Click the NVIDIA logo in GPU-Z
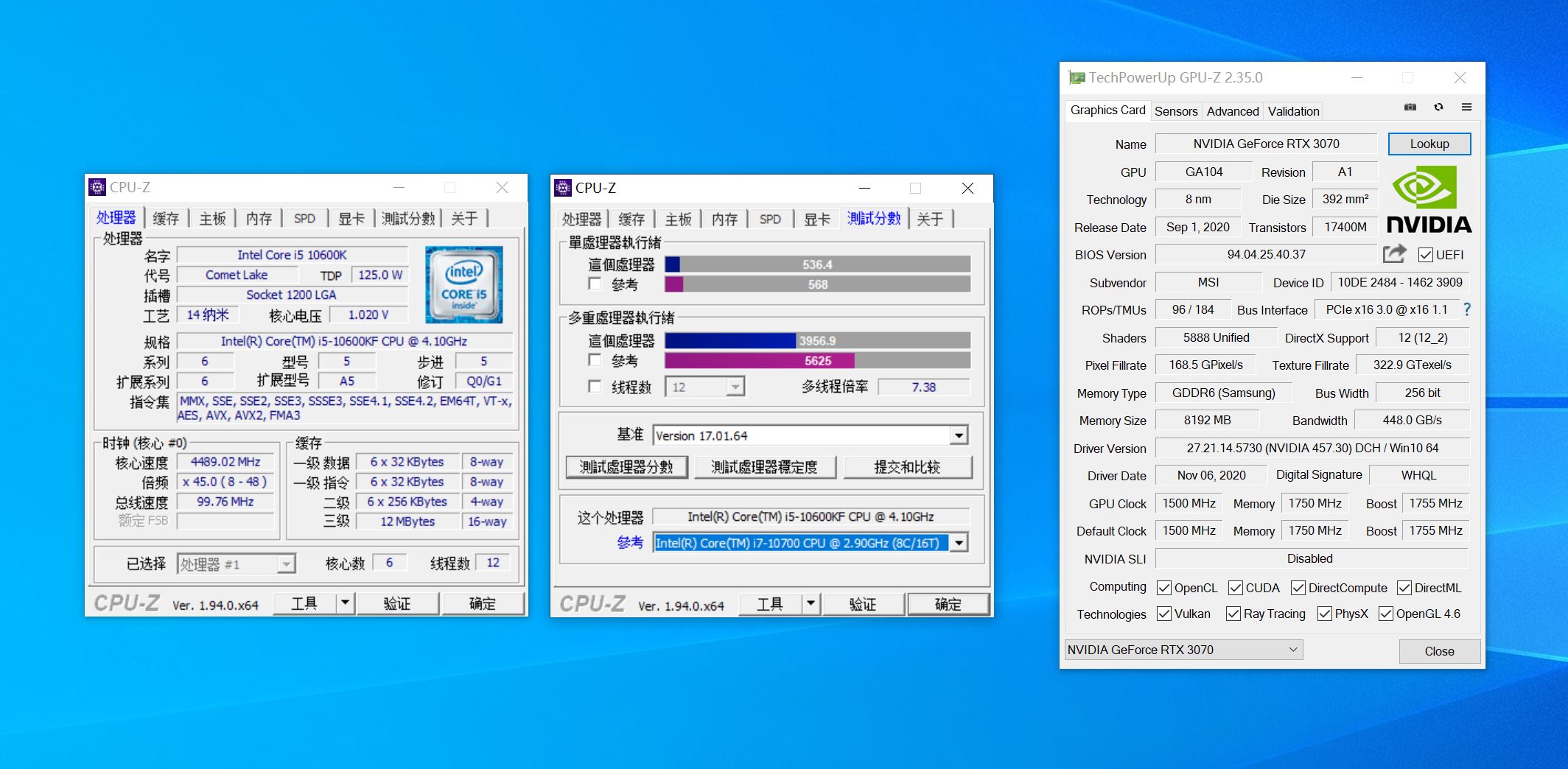The width and height of the screenshot is (1568, 769). coord(1429,199)
